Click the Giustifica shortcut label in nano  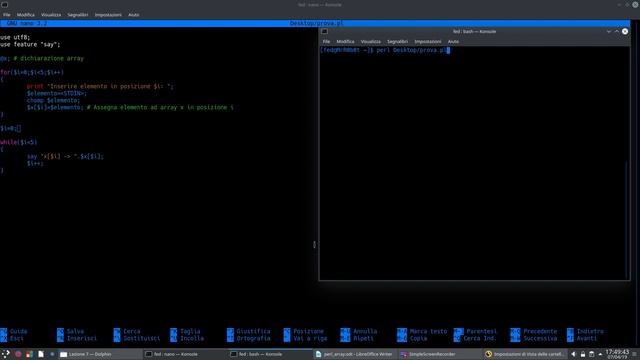[253, 331]
